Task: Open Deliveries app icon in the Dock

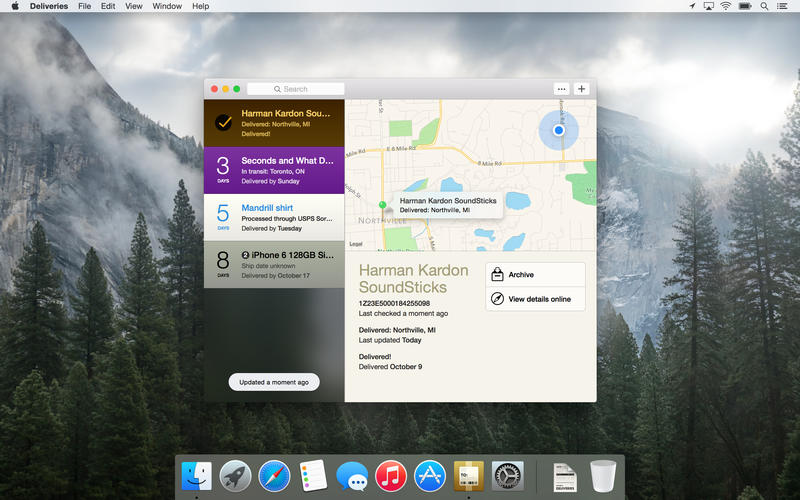Action: [468, 476]
